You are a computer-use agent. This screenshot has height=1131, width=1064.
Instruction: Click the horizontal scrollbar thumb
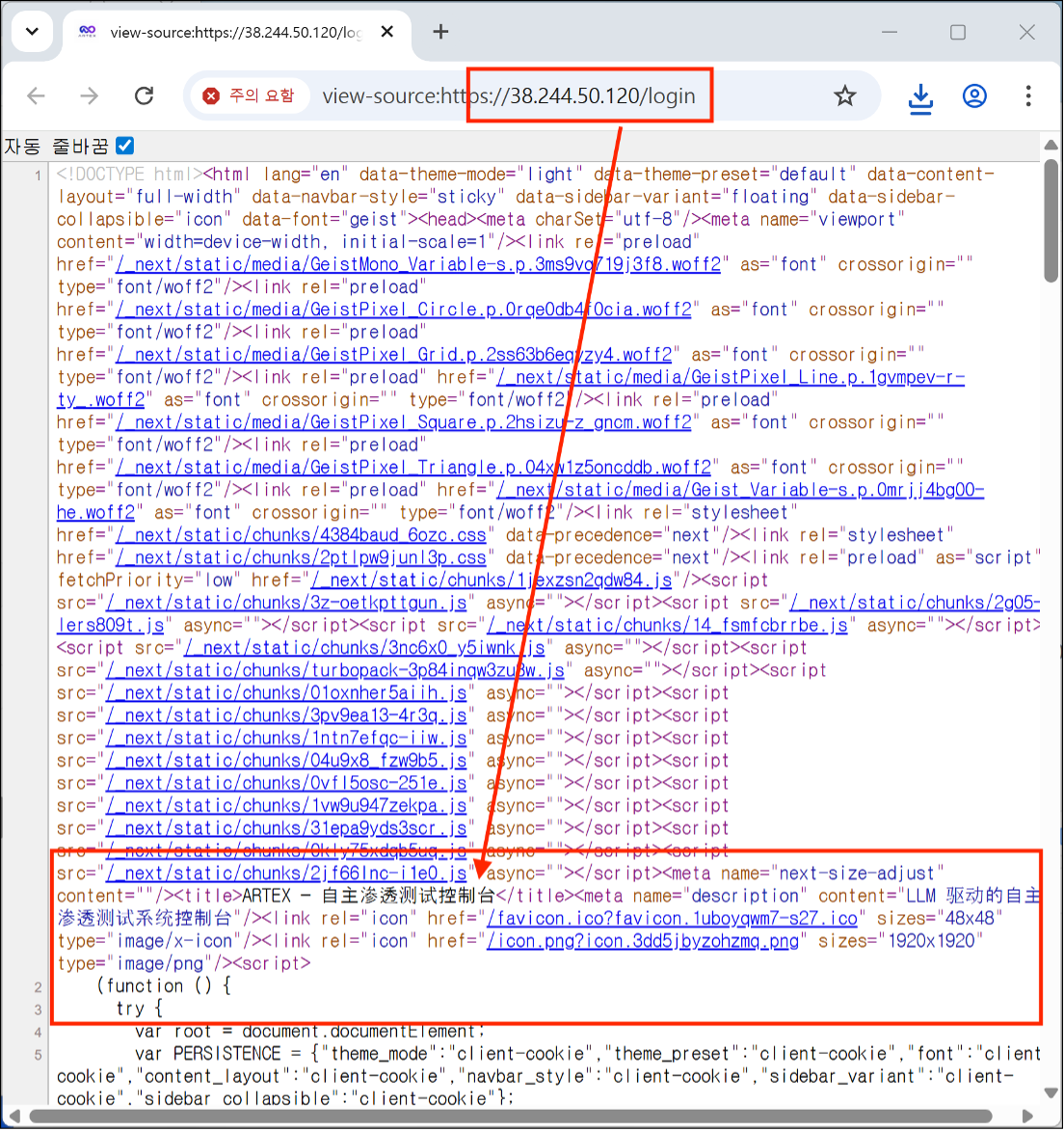pos(511,1117)
